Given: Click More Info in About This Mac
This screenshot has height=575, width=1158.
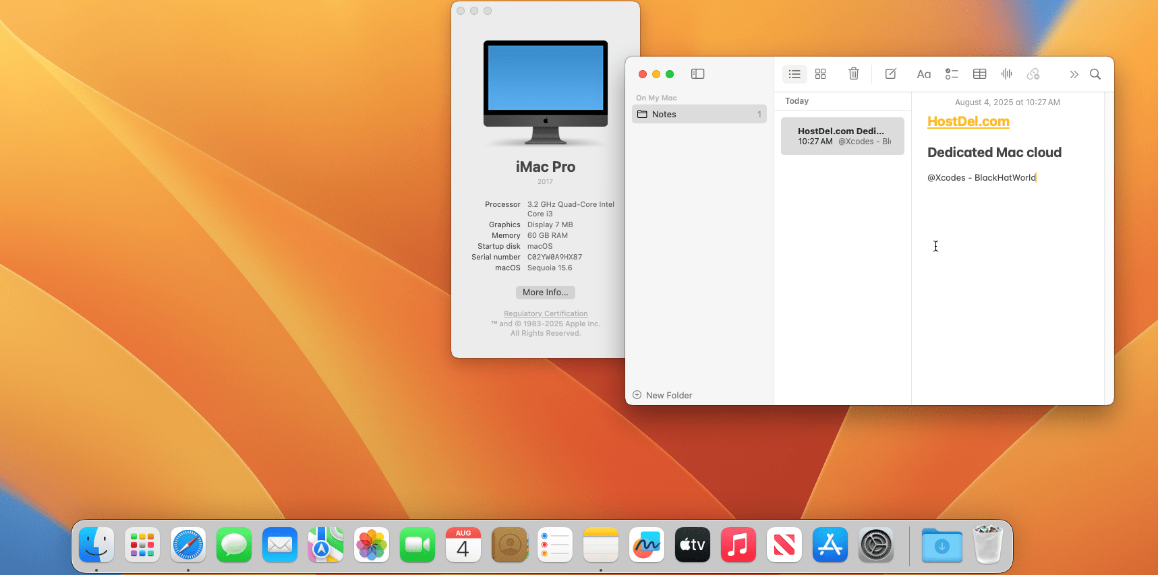Looking at the screenshot, I should click(545, 292).
